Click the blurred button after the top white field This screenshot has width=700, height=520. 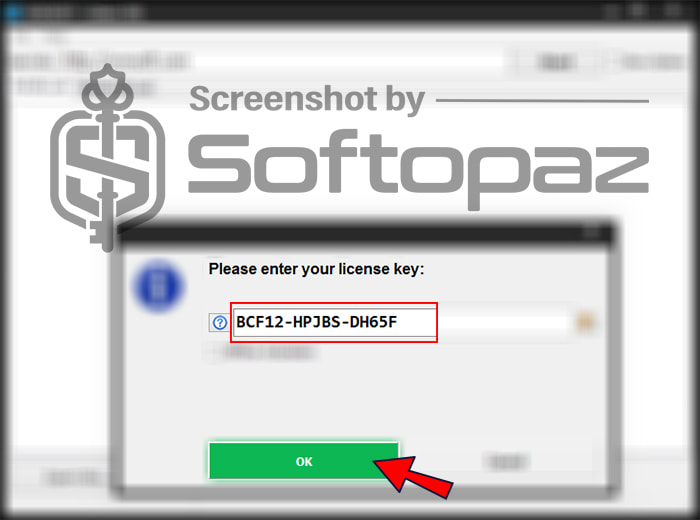pos(556,62)
